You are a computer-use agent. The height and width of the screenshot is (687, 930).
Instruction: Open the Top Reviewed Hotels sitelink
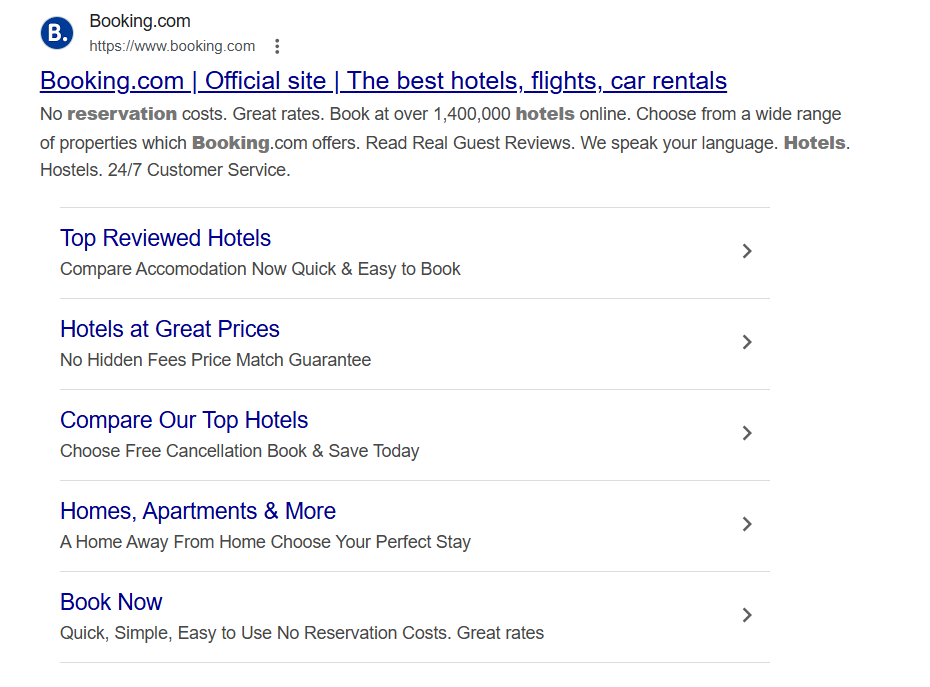(165, 238)
